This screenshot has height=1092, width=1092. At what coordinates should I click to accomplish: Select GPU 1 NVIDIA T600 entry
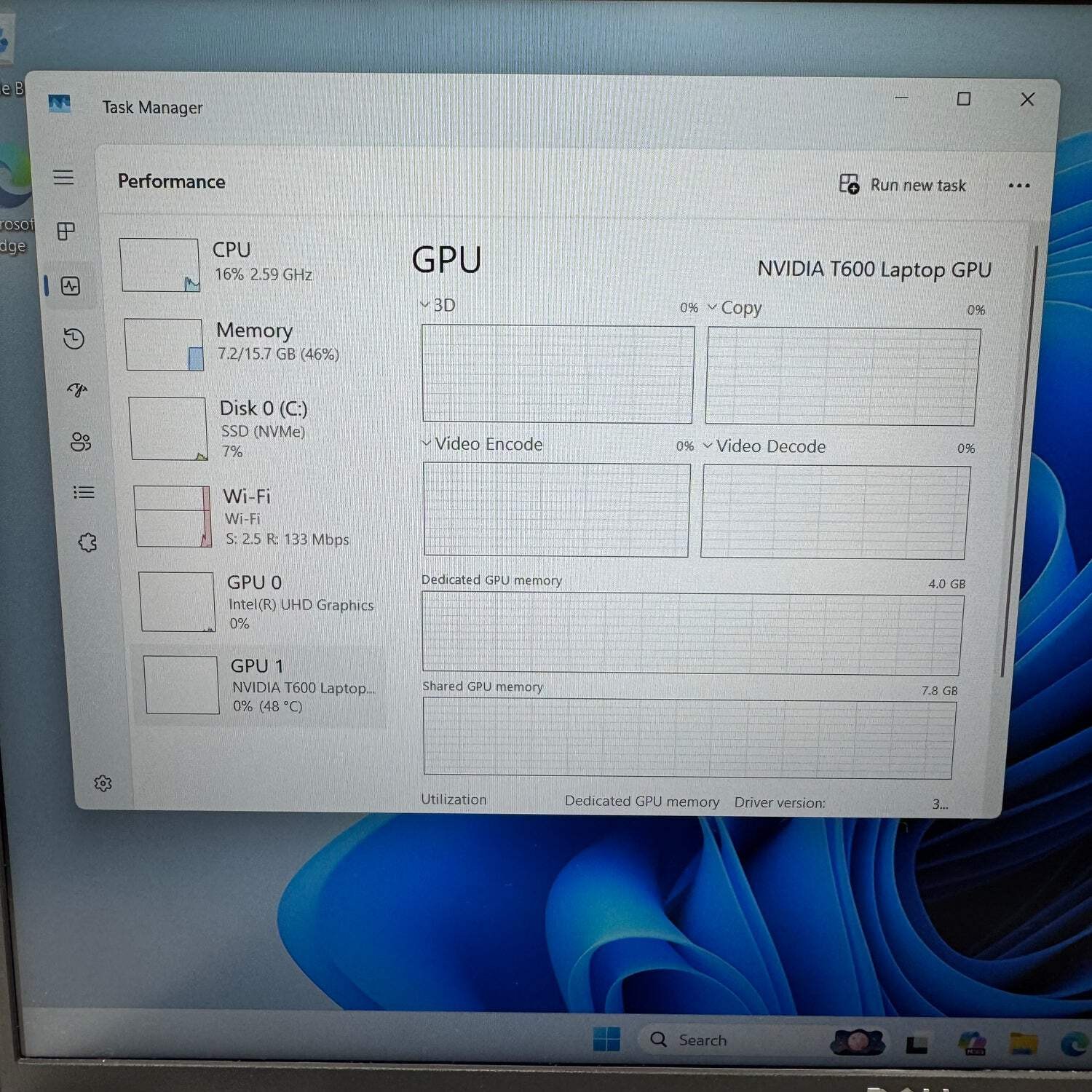259,685
